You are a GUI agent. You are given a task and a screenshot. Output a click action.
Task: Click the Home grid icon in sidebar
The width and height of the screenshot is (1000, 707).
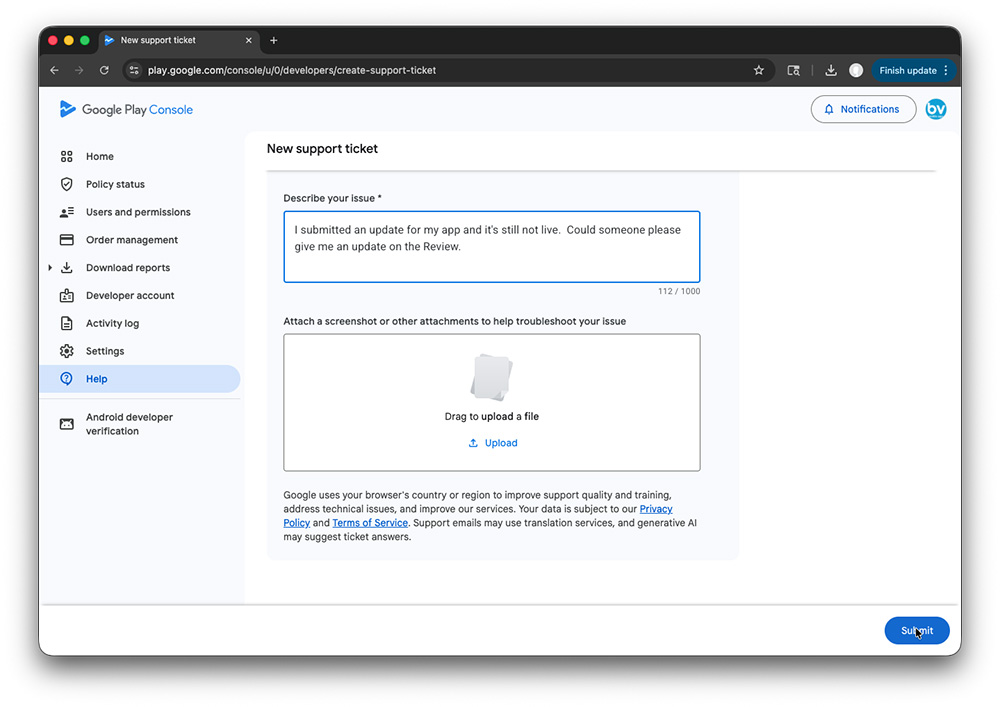tap(66, 156)
